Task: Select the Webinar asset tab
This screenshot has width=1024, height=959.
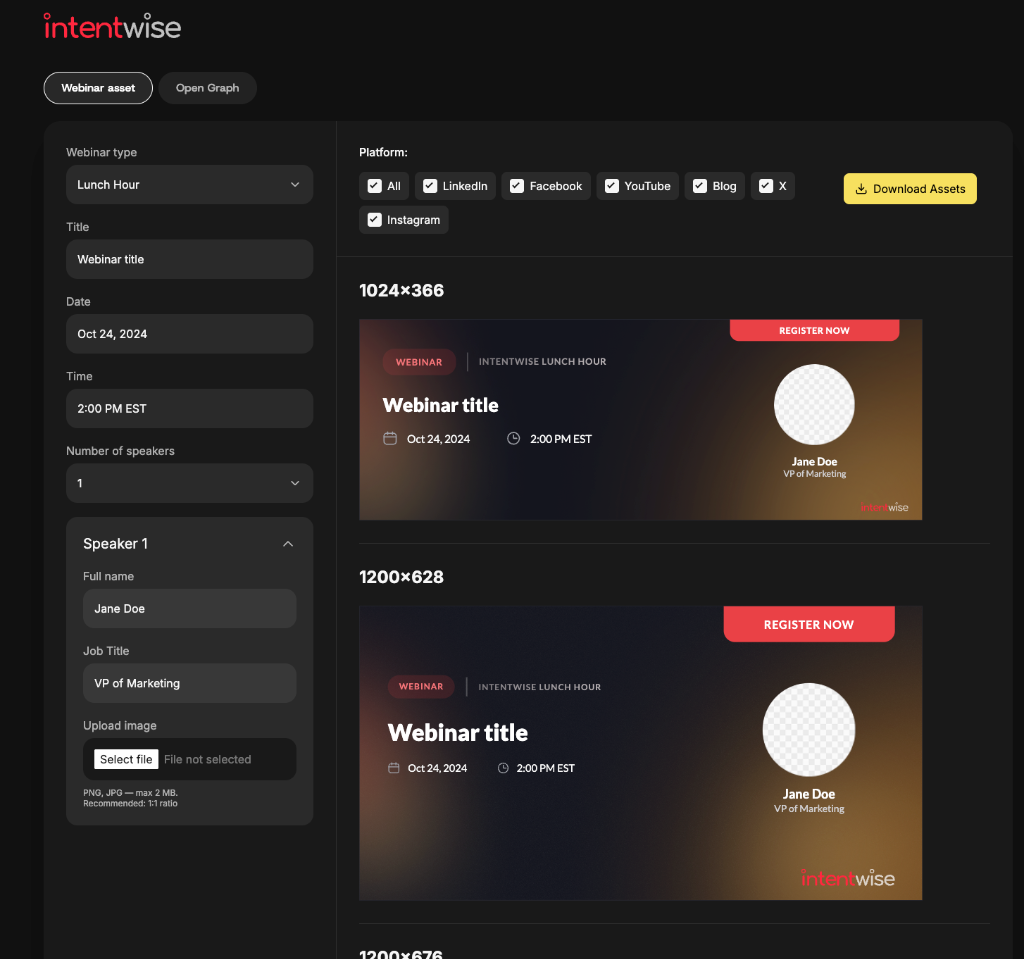Action: 97,88
